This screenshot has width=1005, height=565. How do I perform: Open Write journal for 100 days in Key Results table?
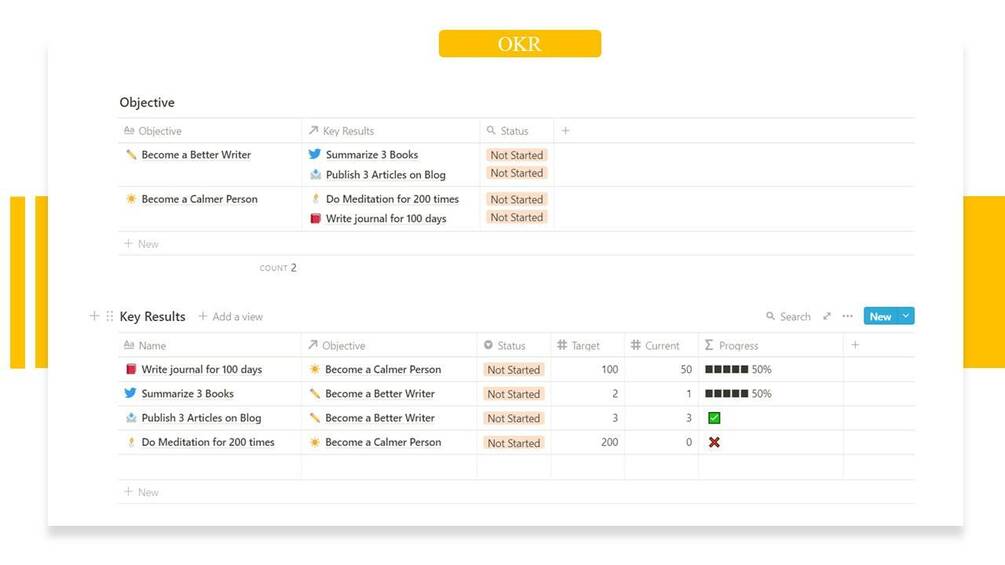[201, 369]
